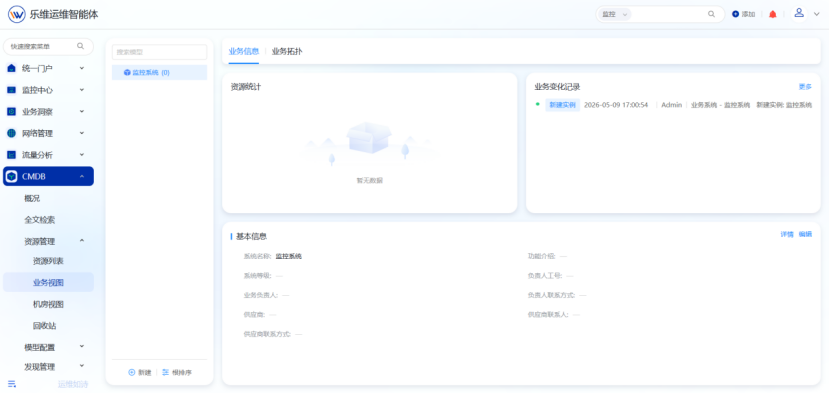Click the 新建 button below the model list
The width and height of the screenshot is (829, 393).
[x=140, y=372]
